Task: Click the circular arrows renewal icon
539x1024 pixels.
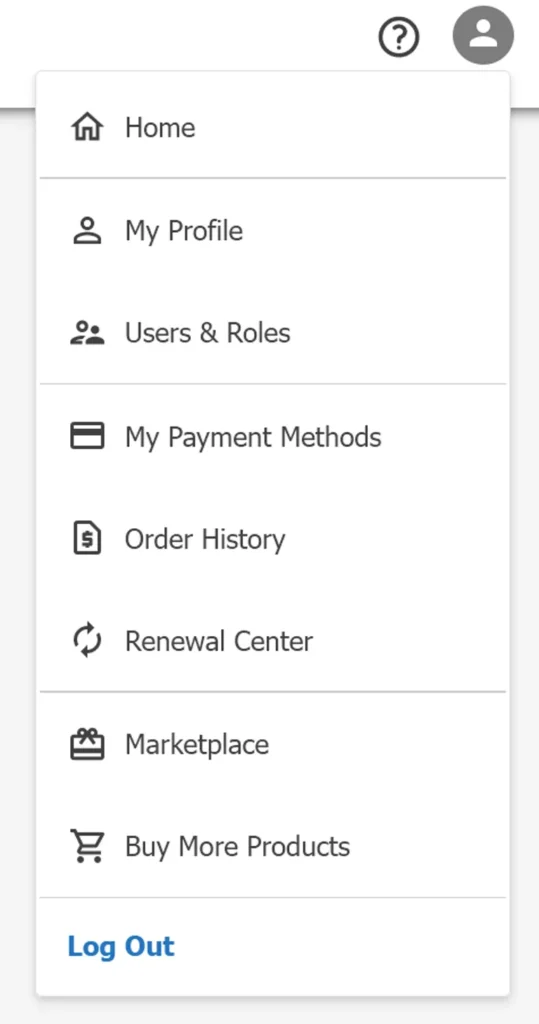Action: coord(87,641)
